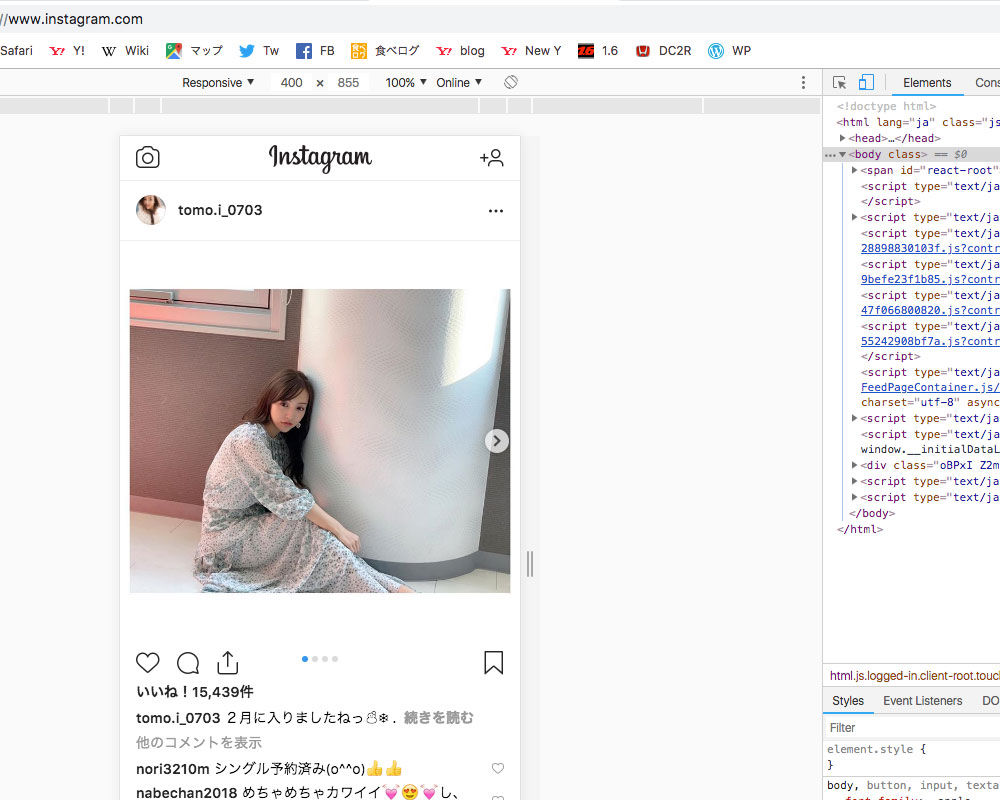Open the discover people icon

[x=492, y=158]
